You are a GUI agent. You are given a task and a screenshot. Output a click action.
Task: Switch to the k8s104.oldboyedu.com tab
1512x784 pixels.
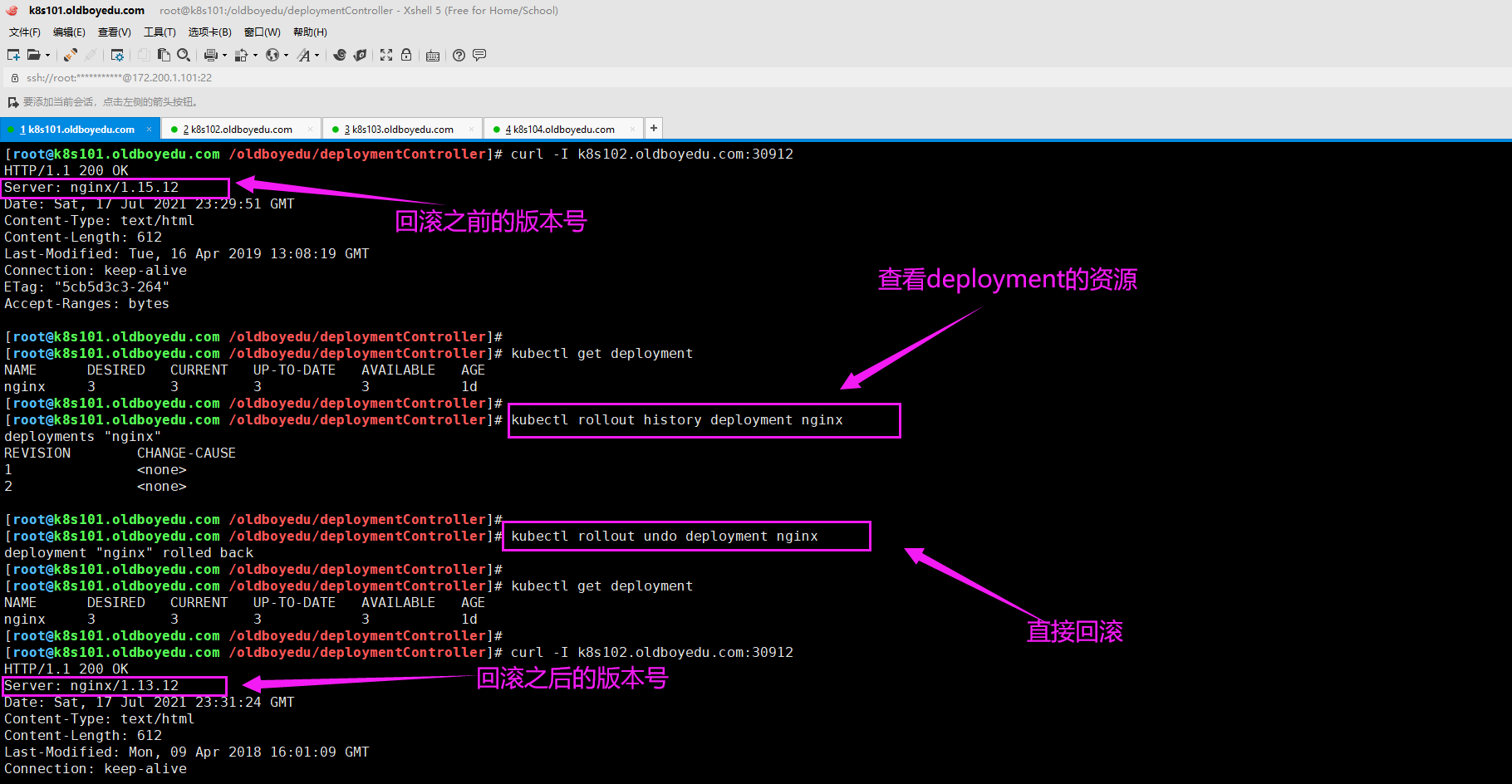click(563, 130)
